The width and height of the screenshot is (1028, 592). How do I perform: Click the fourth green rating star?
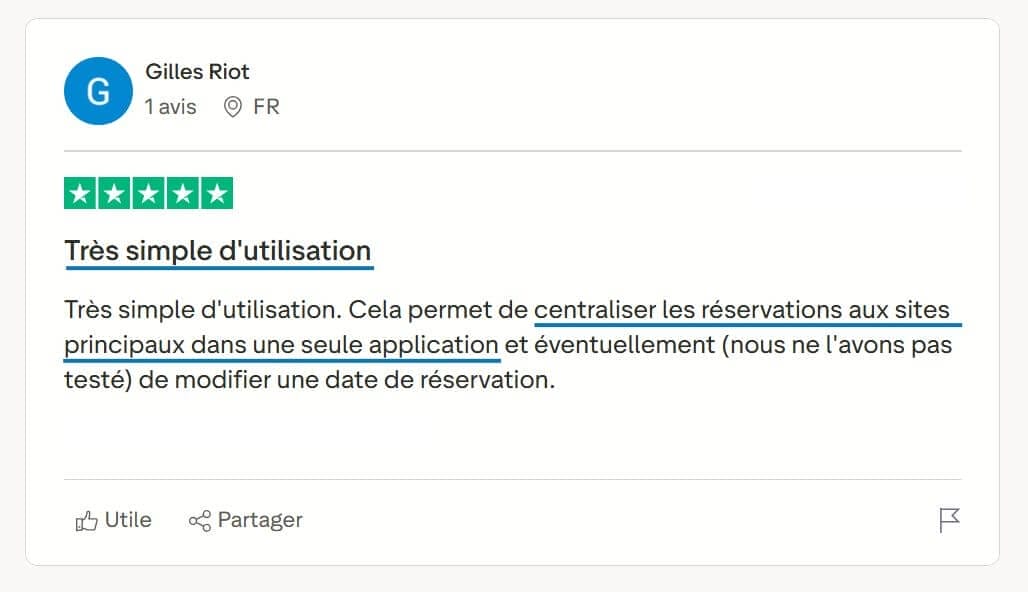click(x=183, y=193)
